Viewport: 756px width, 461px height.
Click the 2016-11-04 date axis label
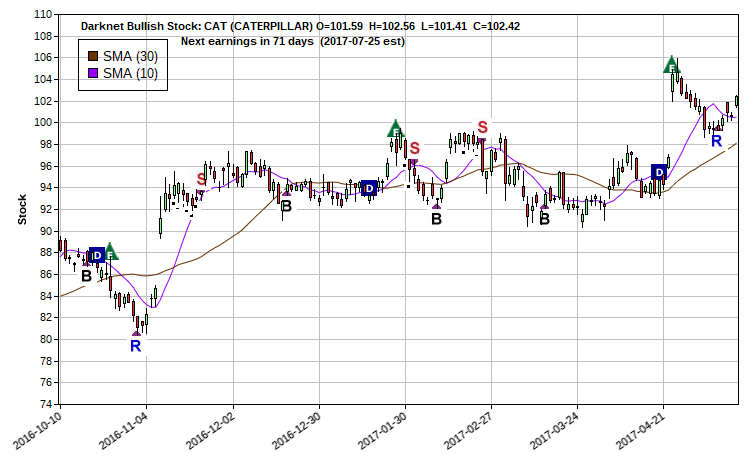click(123, 431)
